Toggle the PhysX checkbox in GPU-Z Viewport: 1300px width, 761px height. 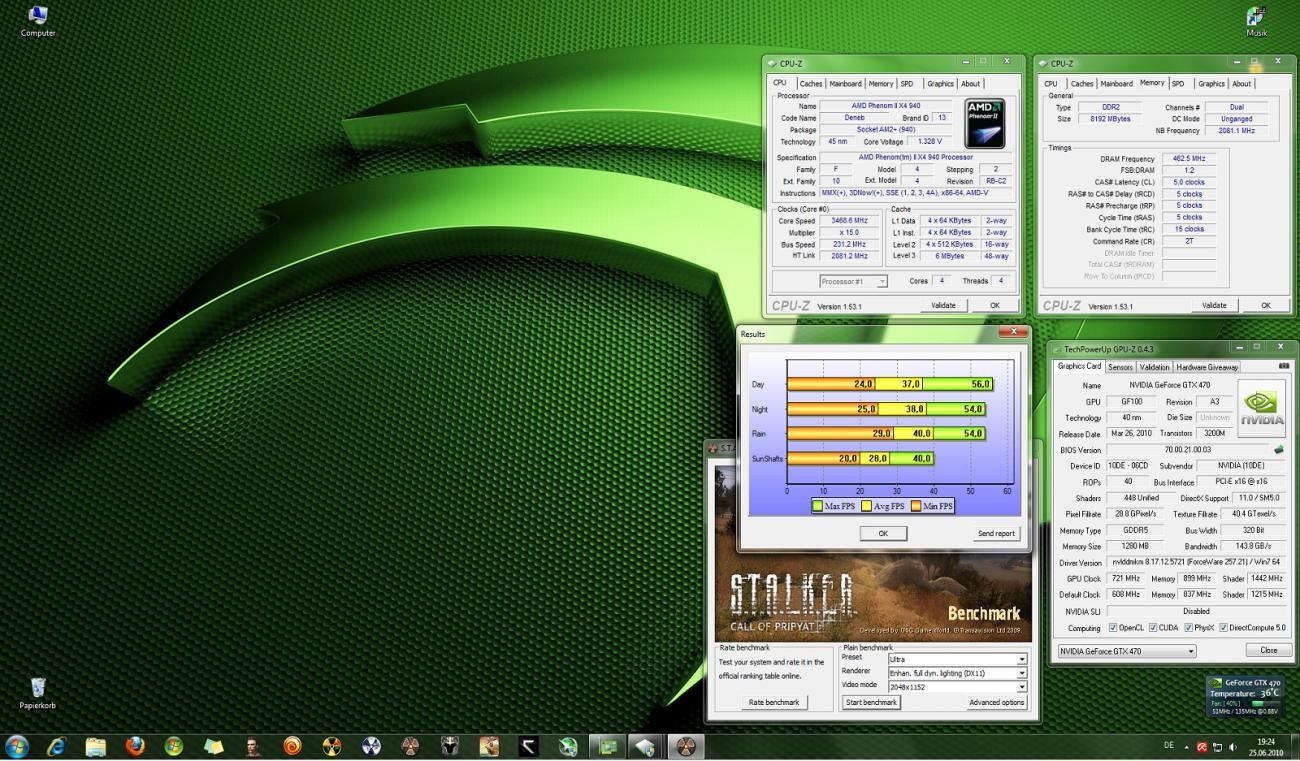pyautogui.click(x=1188, y=628)
